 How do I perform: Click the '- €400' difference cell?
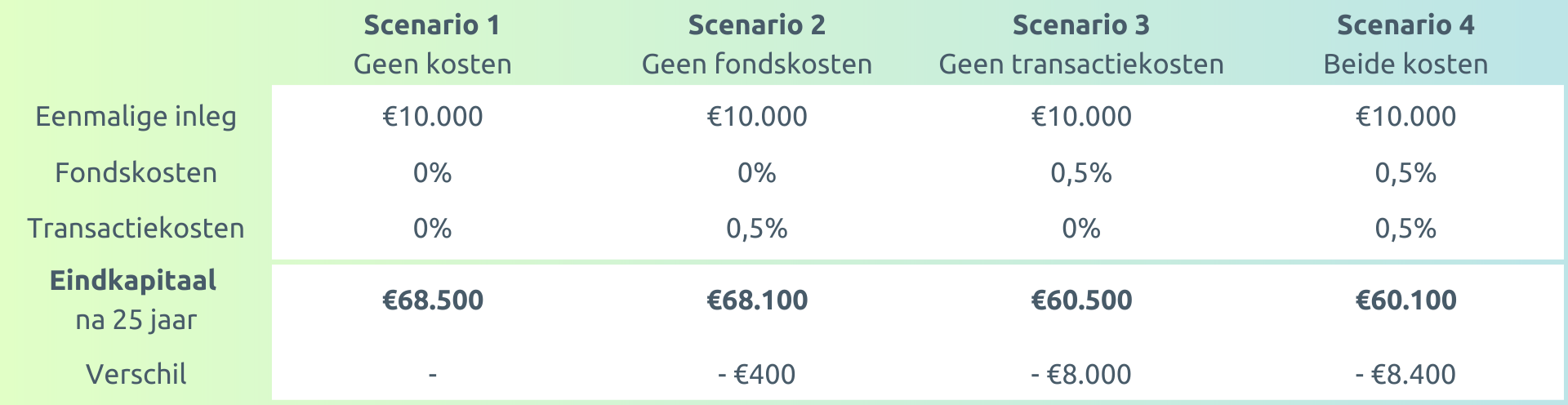click(757, 375)
